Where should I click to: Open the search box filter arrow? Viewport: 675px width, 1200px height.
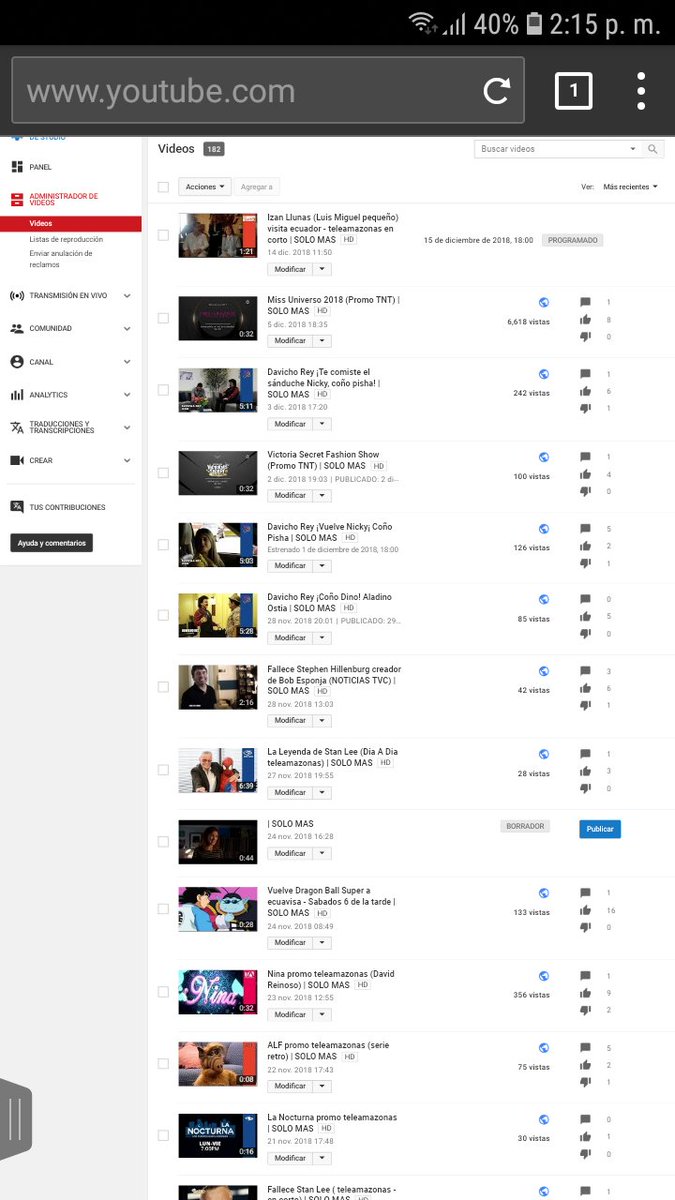click(x=633, y=149)
